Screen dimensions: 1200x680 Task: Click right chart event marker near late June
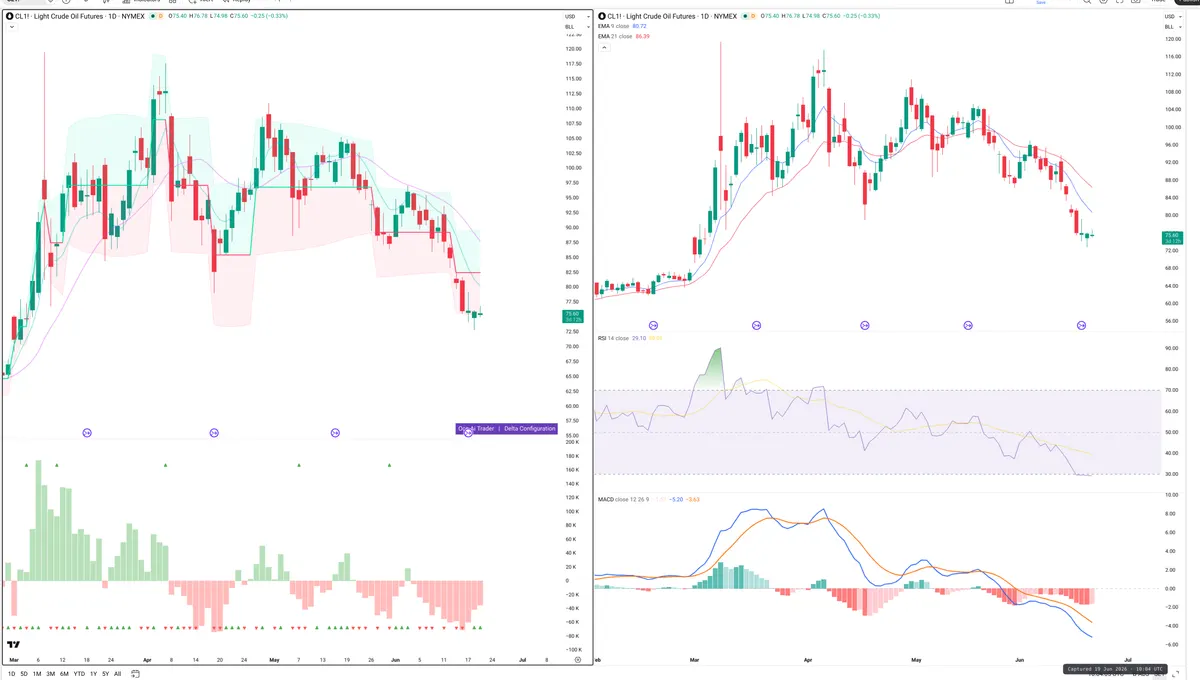[1081, 326]
